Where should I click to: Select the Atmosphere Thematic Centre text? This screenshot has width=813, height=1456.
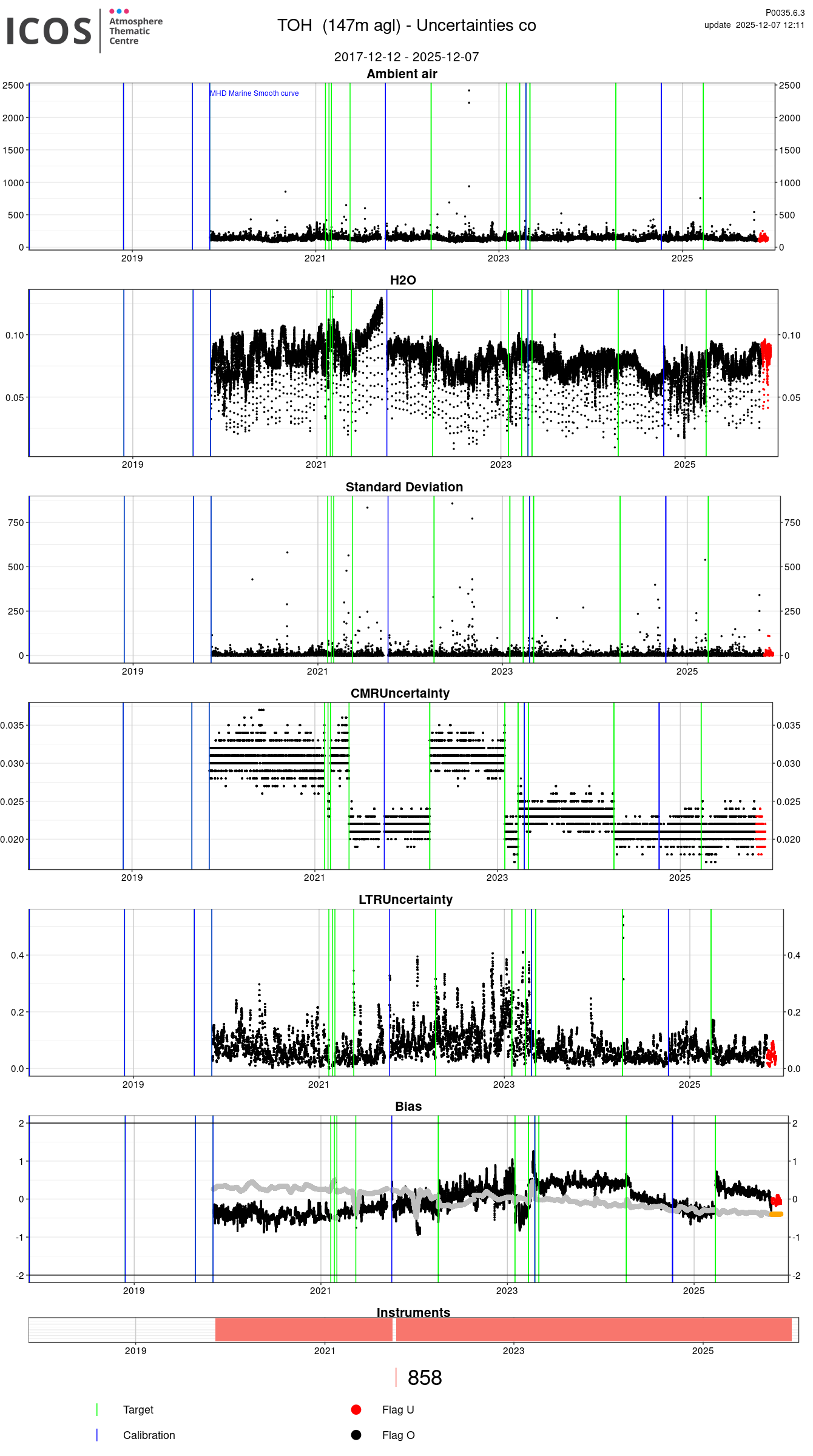pyautogui.click(x=135, y=31)
